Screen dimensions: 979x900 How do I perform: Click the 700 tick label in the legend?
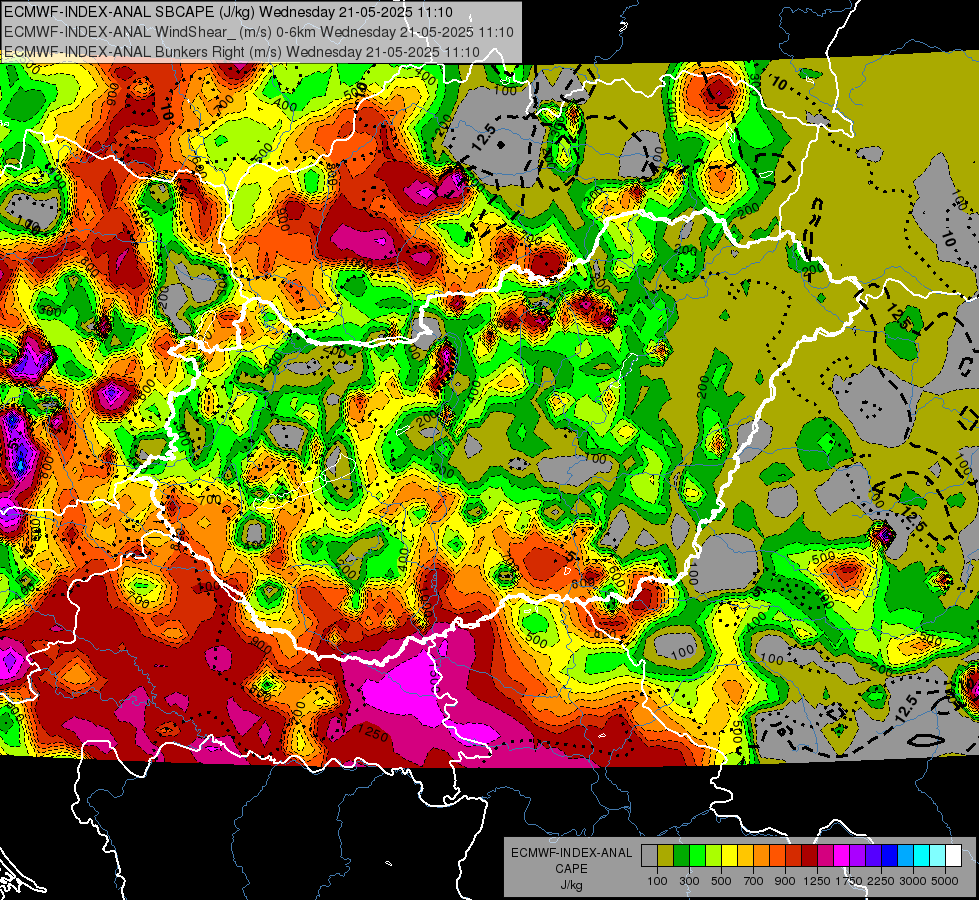coord(754,881)
